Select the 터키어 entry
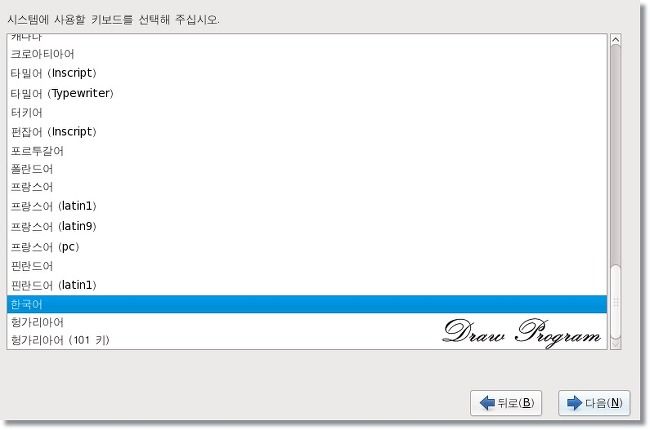 pos(307,112)
